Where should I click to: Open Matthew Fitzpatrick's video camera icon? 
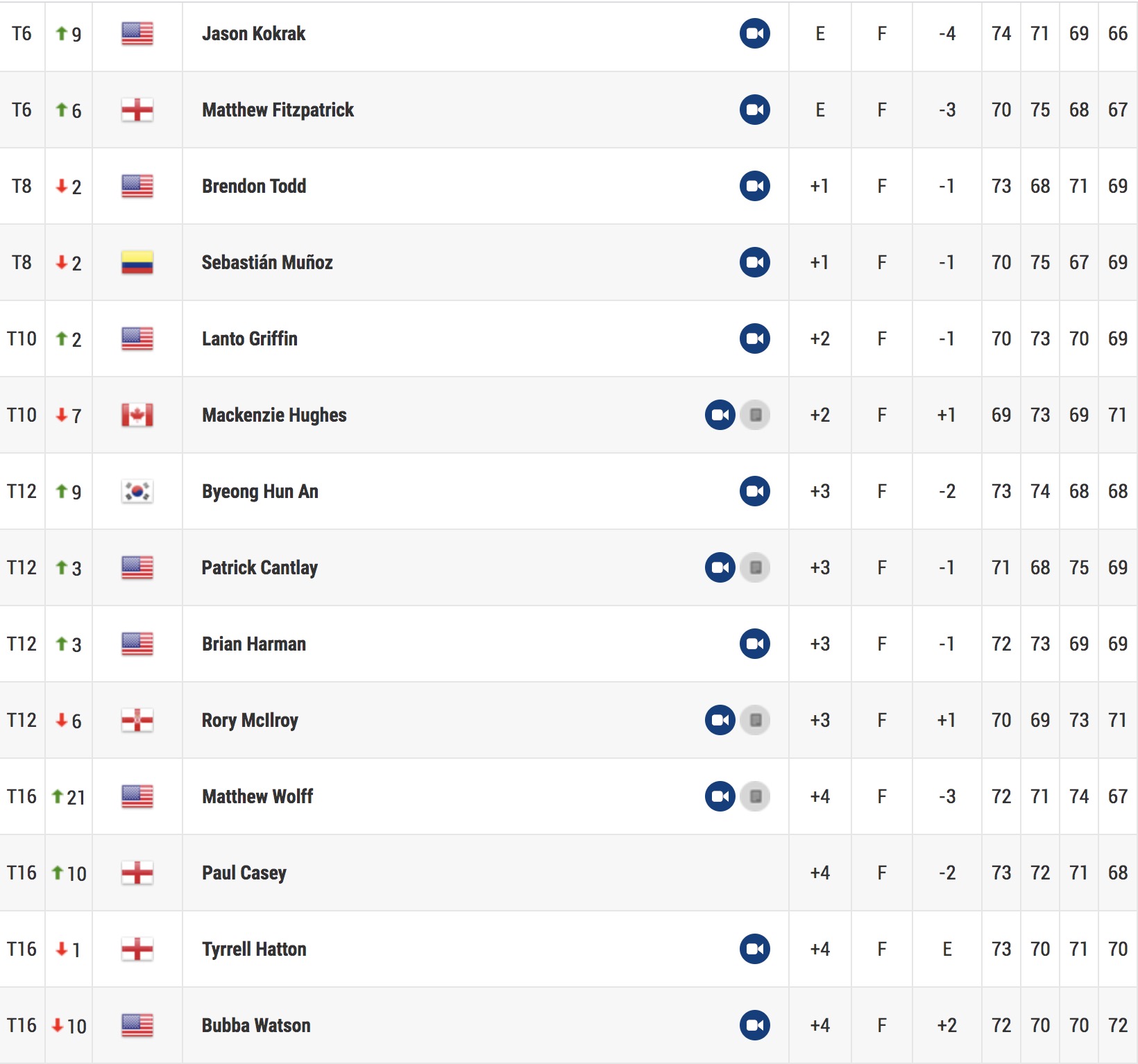coord(755,110)
